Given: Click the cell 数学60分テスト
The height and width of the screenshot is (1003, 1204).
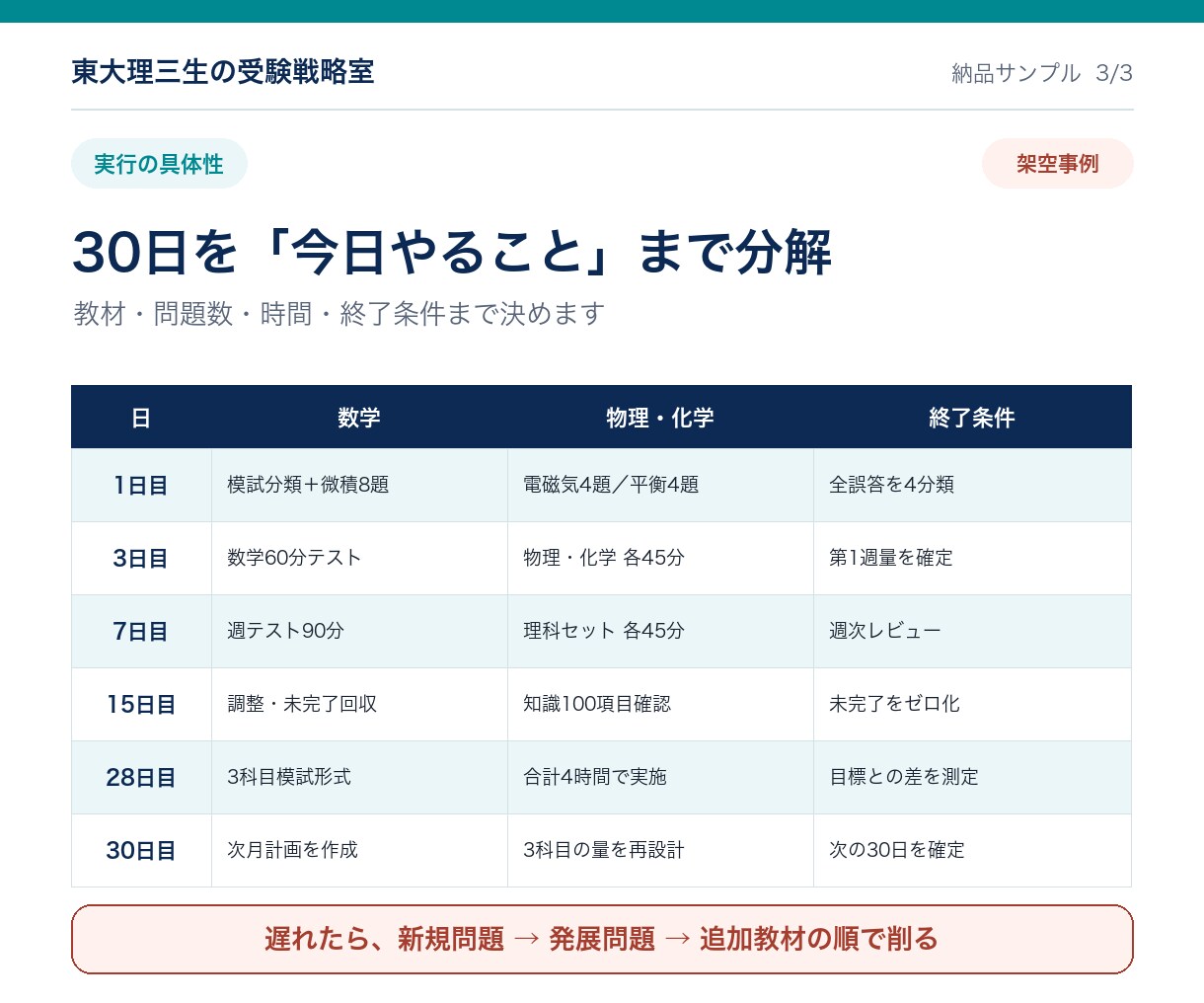Looking at the screenshot, I should pos(359,559).
